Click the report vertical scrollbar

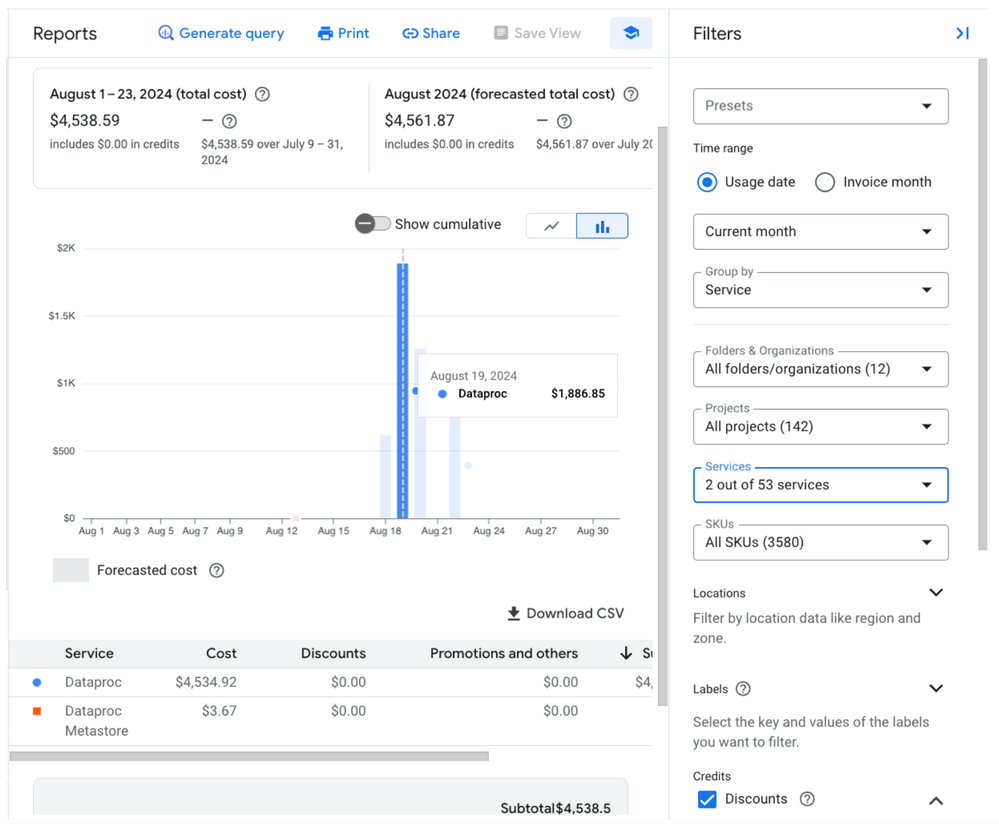pyautogui.click(x=663, y=416)
